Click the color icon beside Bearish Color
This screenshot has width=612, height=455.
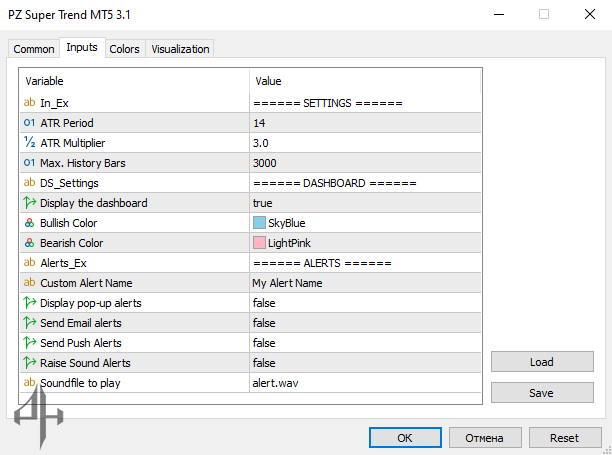coord(29,243)
